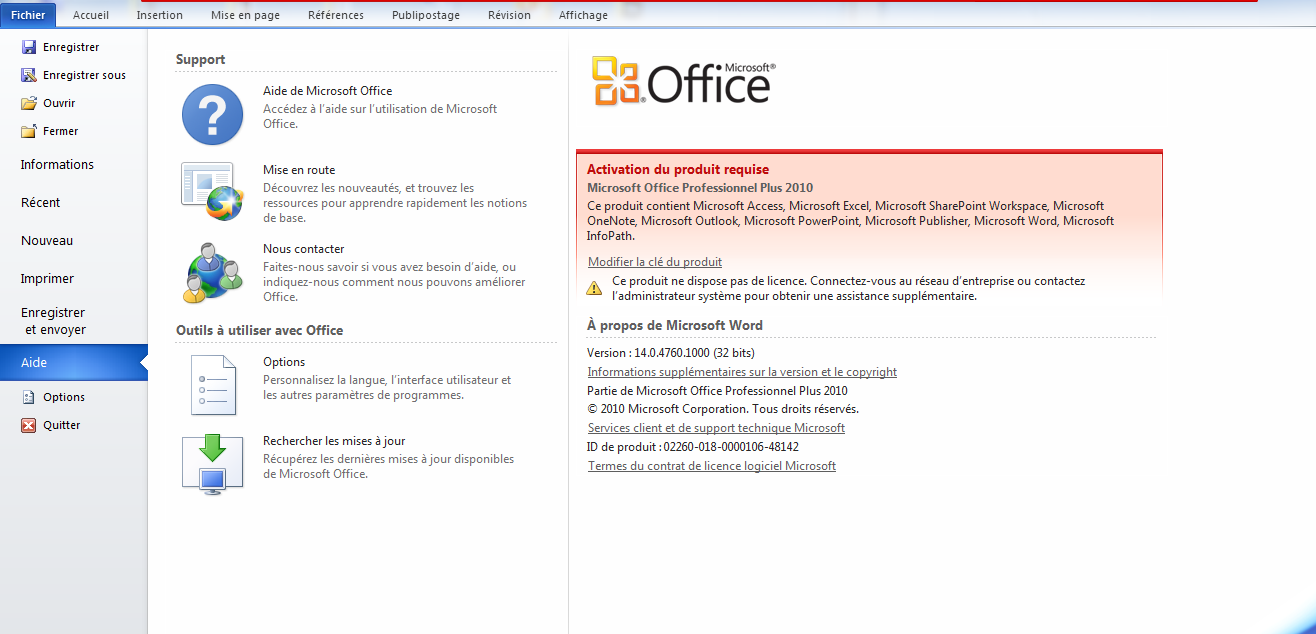
Task: Click the Enregistrer sous icon
Action: [29, 75]
